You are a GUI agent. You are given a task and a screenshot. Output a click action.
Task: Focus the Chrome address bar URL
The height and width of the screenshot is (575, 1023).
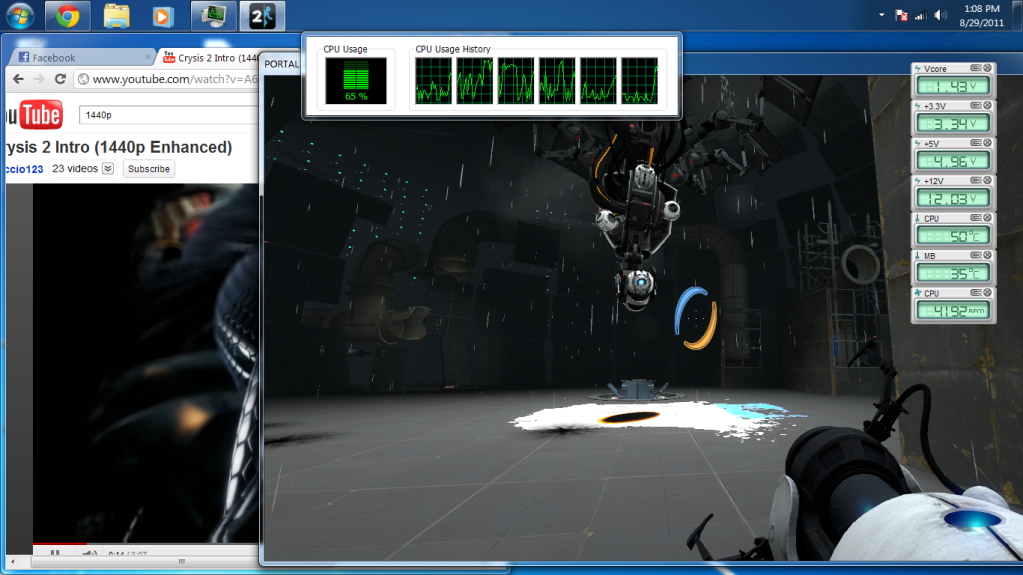tap(175, 79)
